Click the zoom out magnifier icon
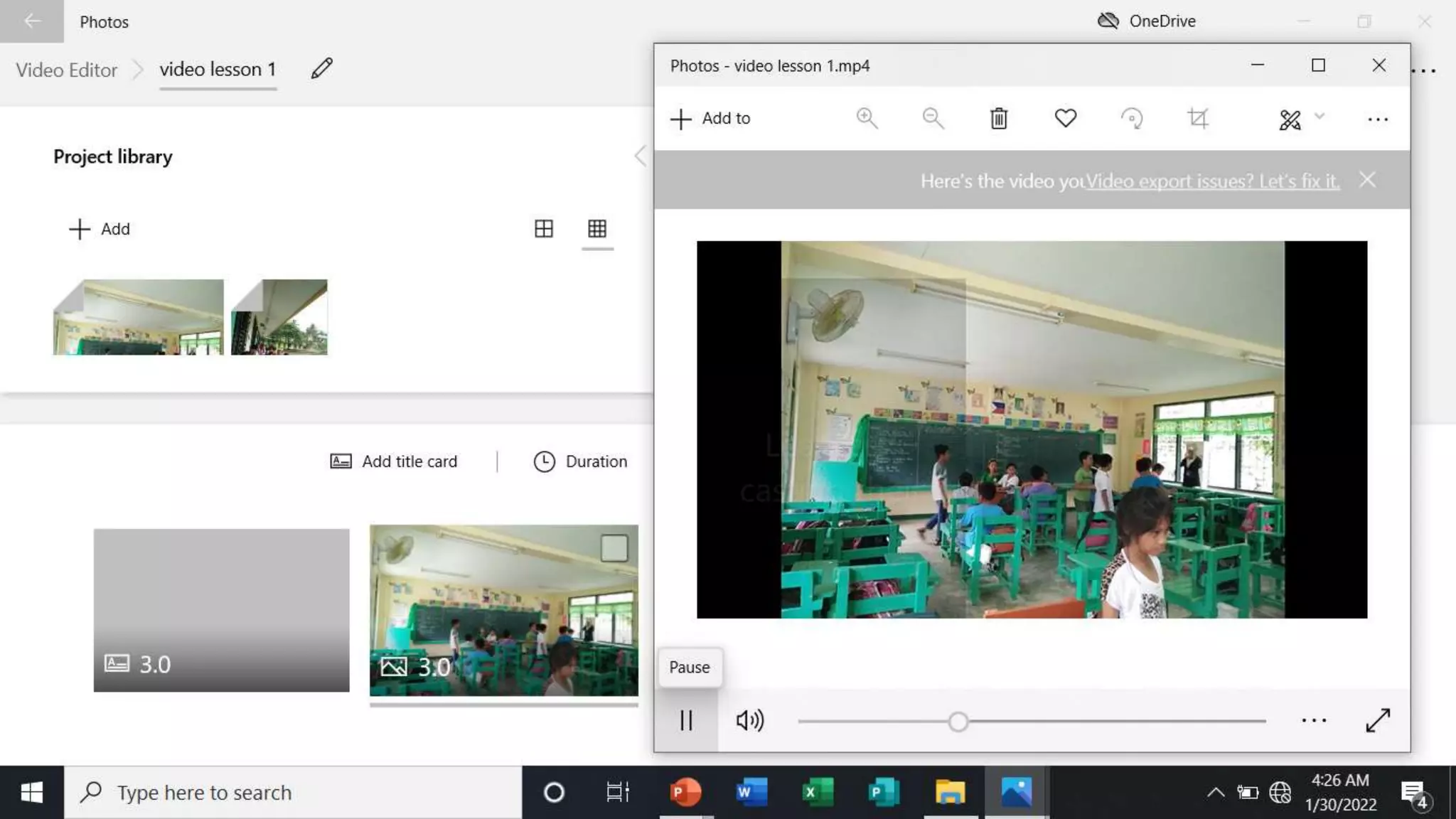The image size is (1456, 819). (933, 118)
